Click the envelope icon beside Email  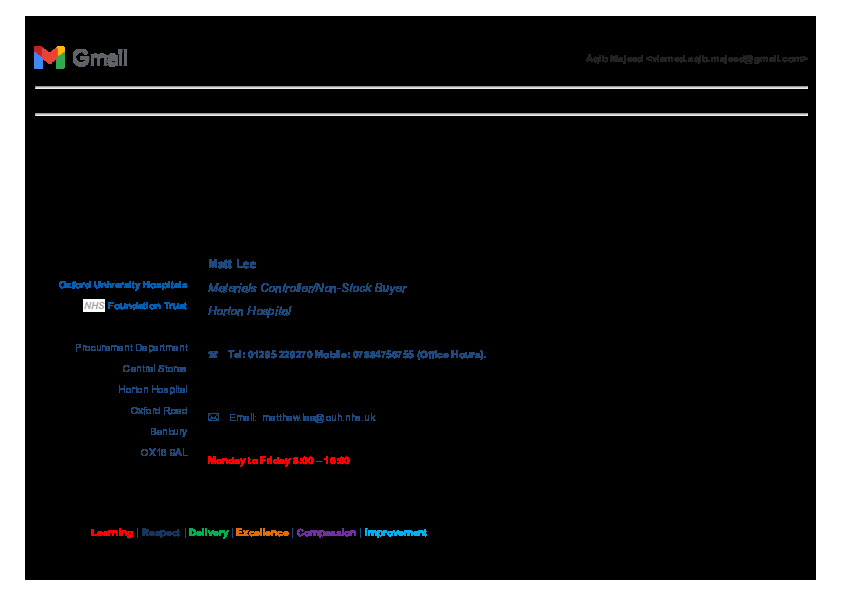point(212,417)
